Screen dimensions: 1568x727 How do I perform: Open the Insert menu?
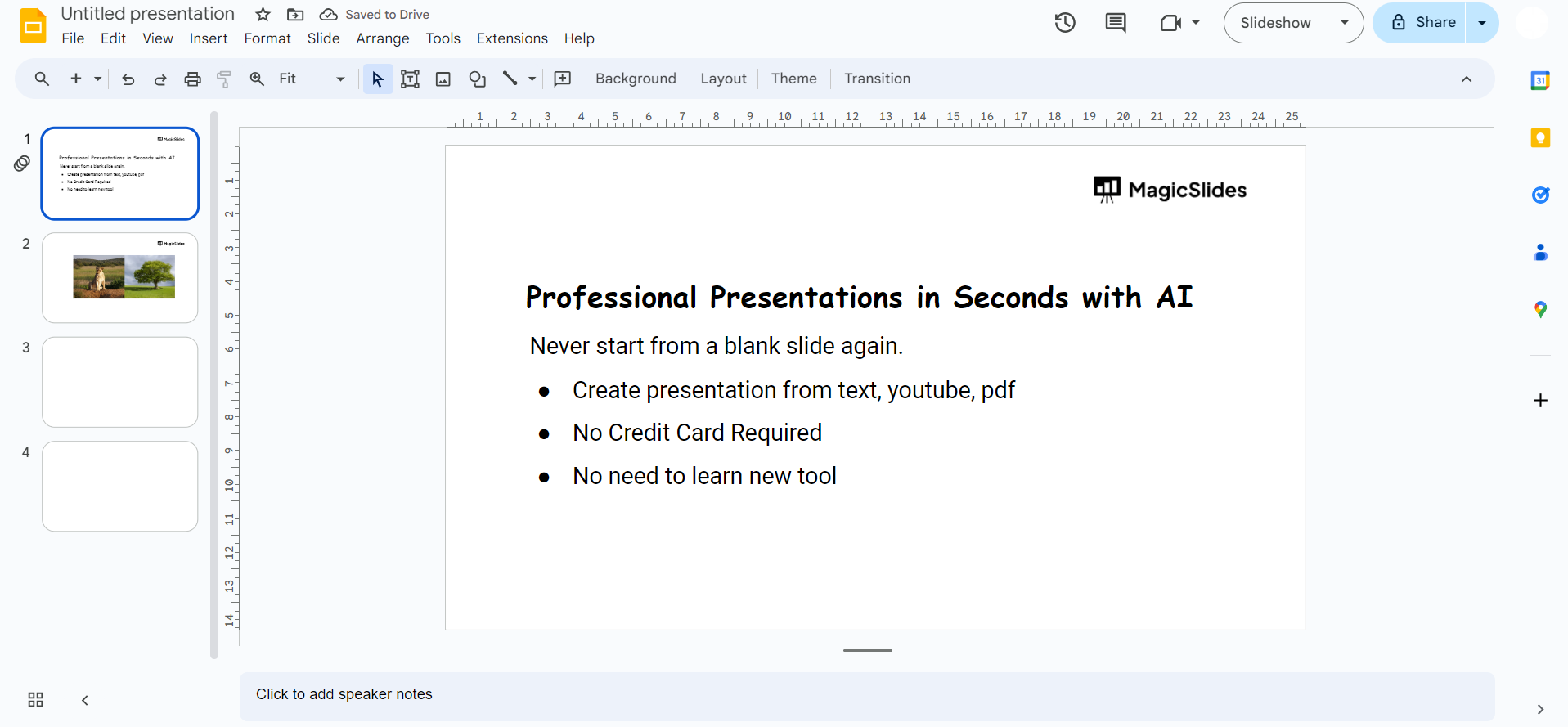click(209, 38)
